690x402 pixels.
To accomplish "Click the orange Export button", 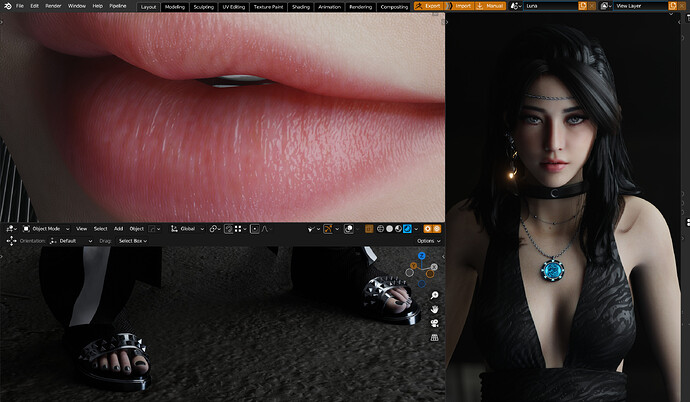I will [428, 6].
